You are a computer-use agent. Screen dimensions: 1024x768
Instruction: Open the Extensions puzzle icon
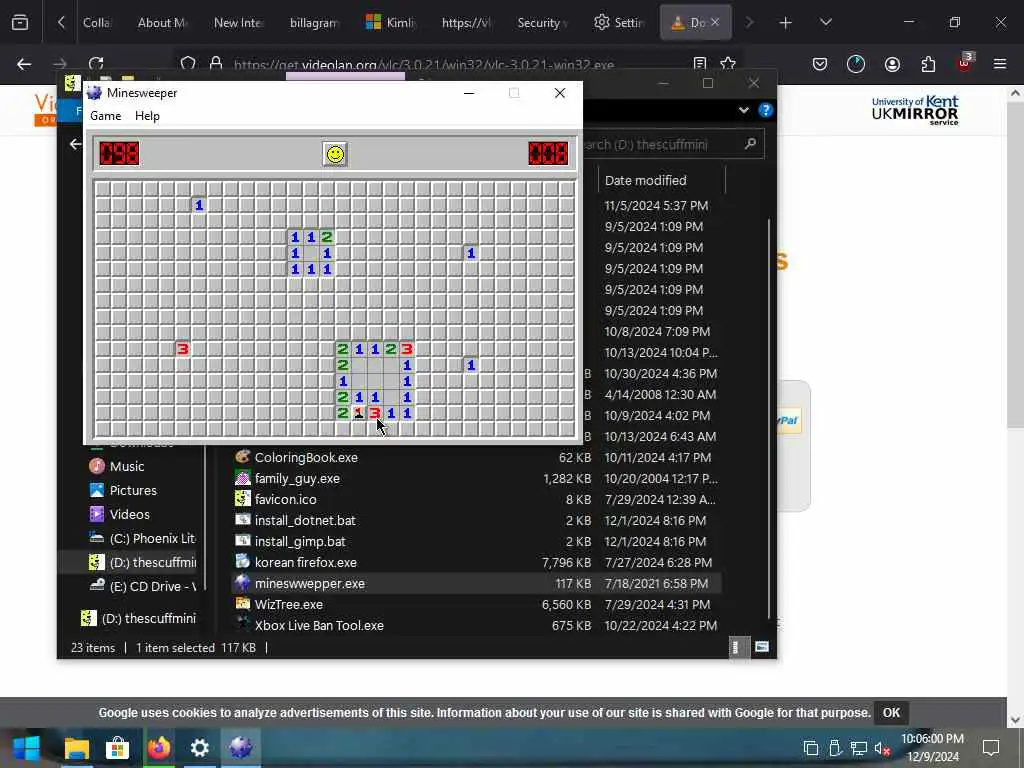point(928,64)
